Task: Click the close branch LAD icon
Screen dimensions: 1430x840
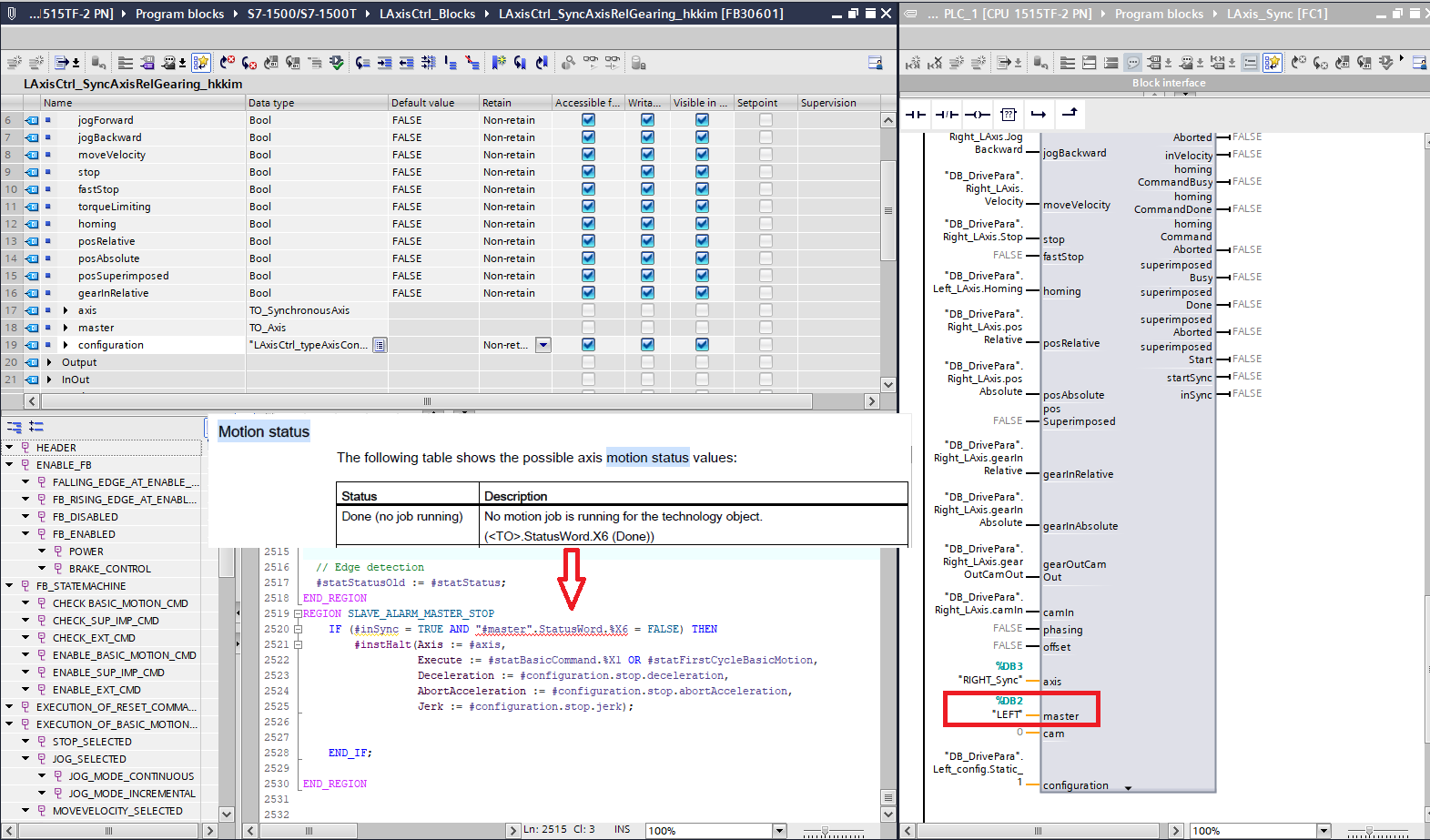Action: coord(1070,114)
